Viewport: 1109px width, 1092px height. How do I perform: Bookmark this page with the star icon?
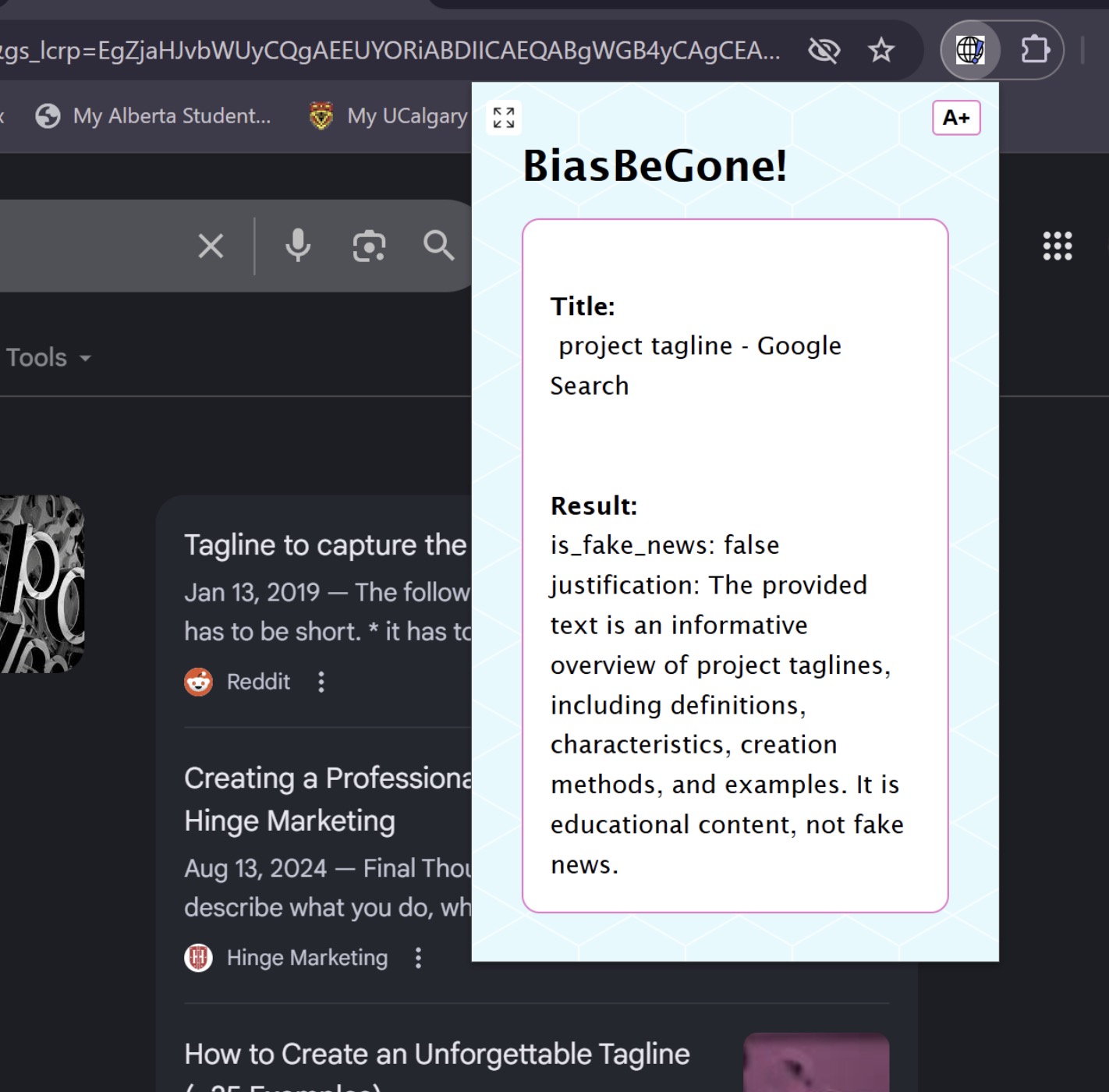pyautogui.click(x=881, y=51)
